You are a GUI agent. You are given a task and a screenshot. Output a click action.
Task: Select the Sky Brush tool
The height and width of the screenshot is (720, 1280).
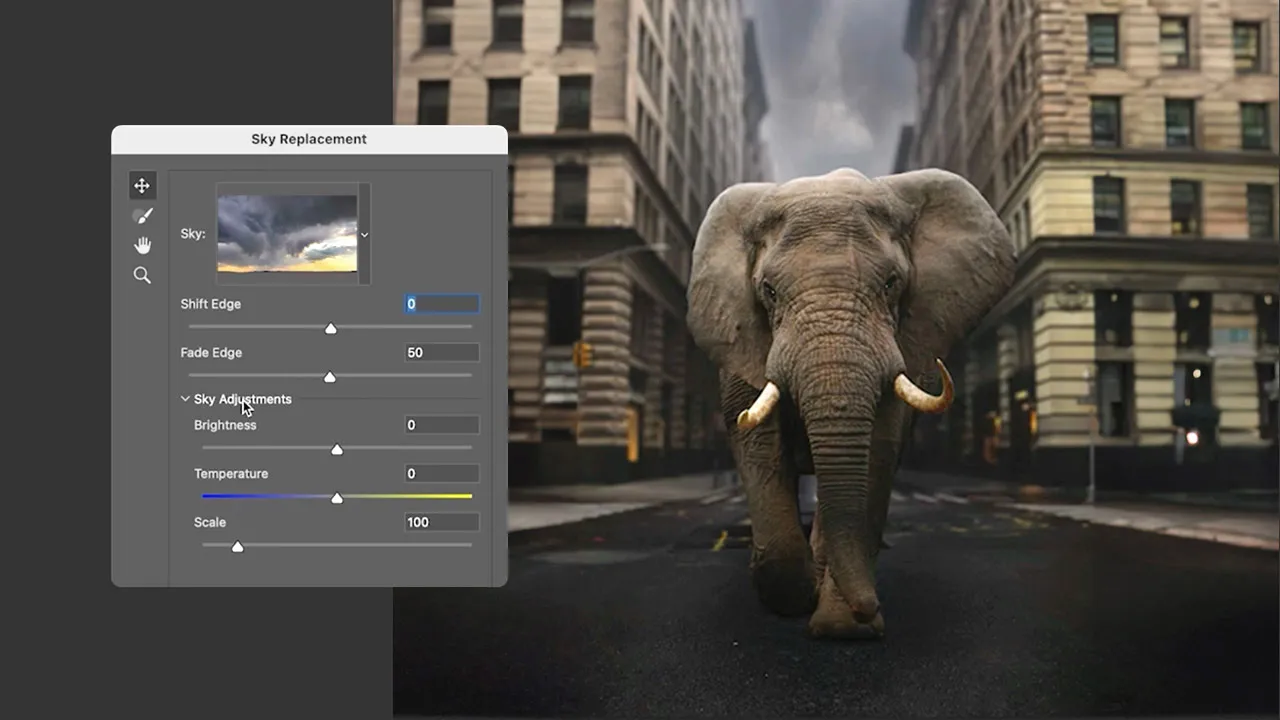[x=142, y=216]
